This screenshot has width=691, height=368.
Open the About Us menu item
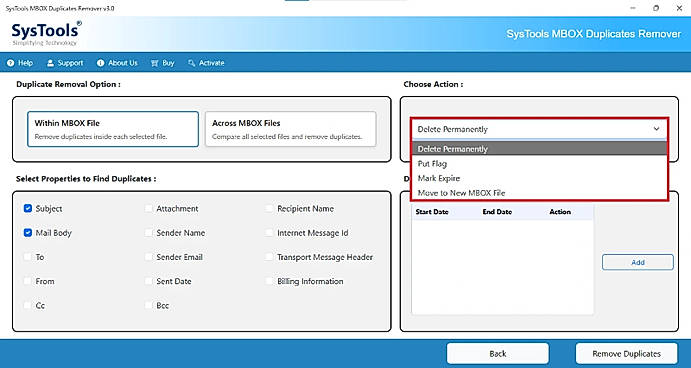(x=117, y=63)
